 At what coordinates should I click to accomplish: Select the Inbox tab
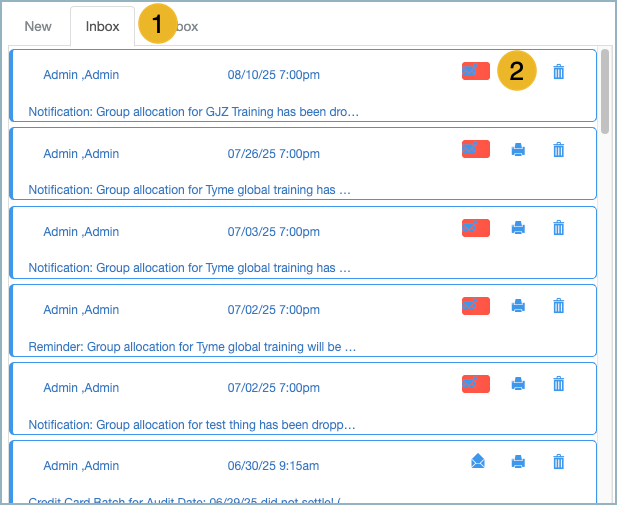102,26
